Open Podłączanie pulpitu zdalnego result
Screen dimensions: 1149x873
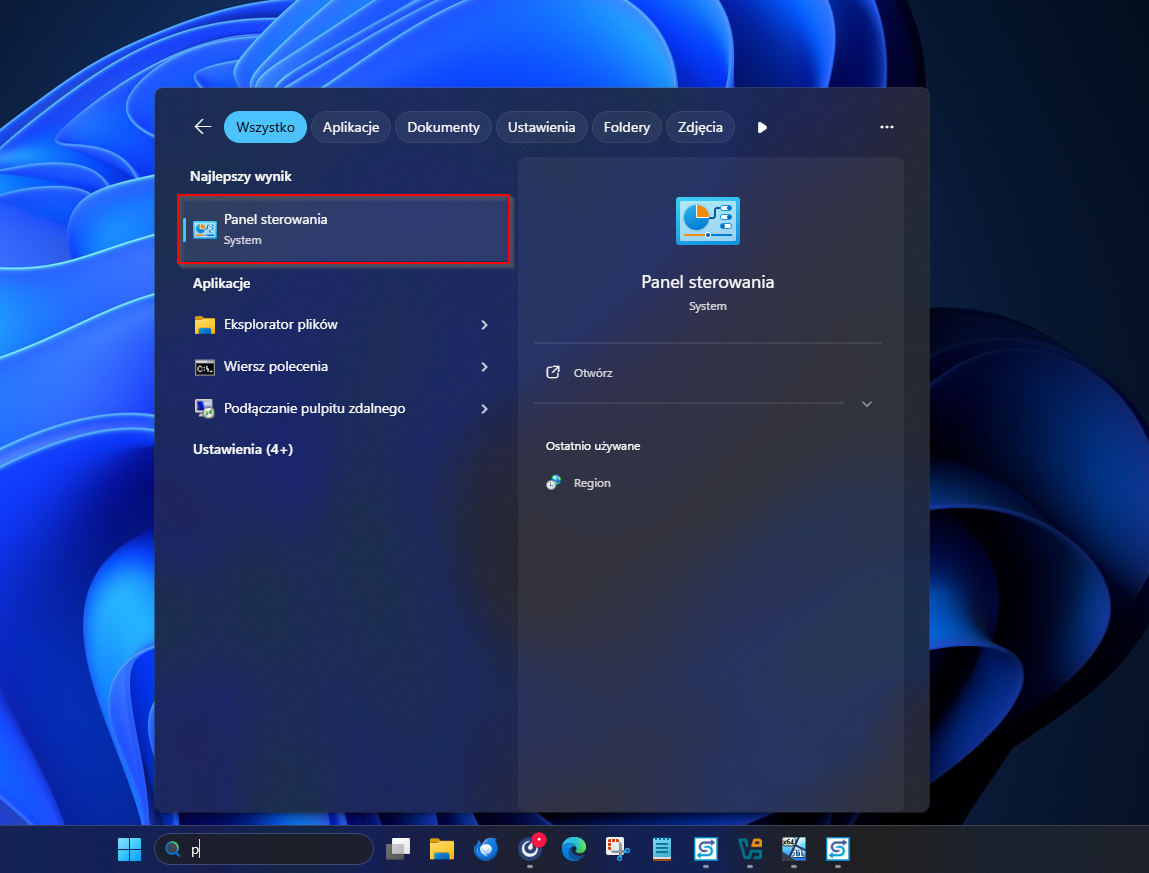pos(314,409)
